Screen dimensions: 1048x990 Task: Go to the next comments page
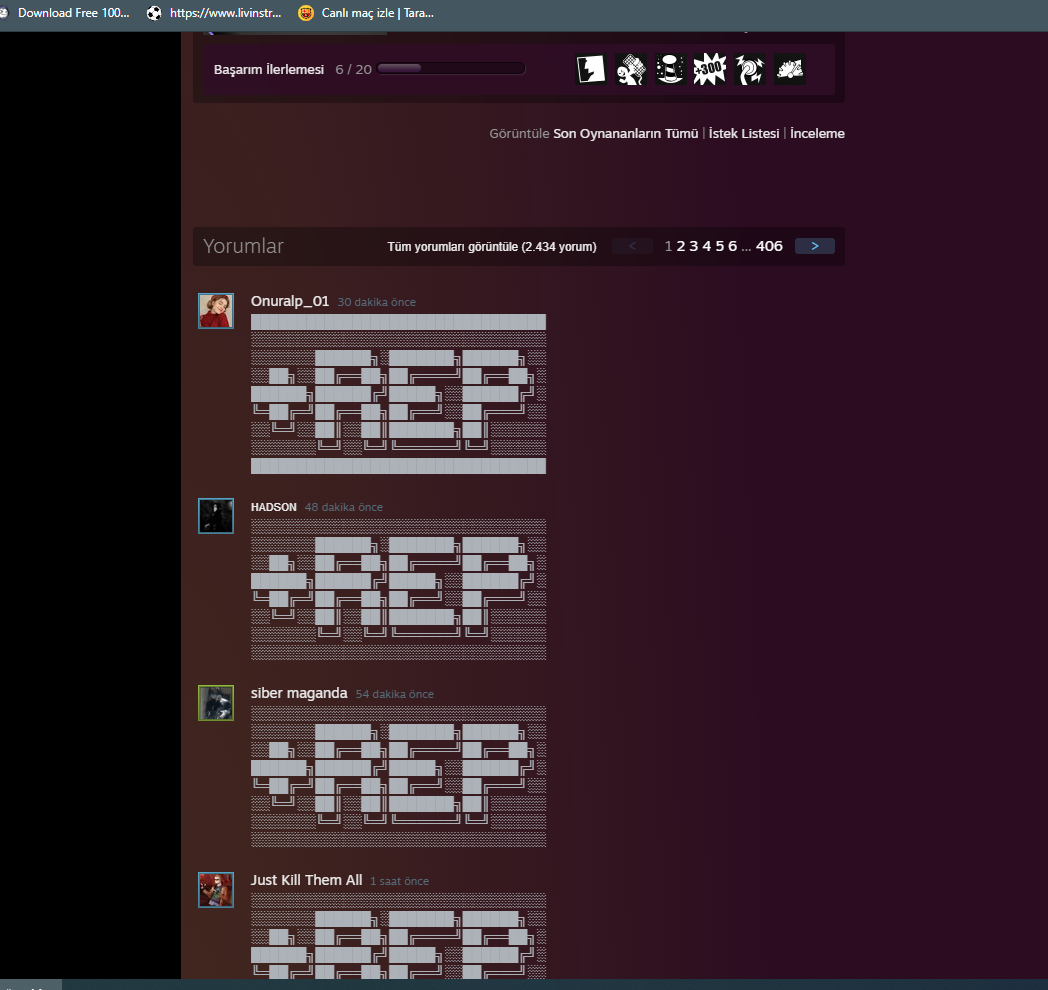click(814, 245)
